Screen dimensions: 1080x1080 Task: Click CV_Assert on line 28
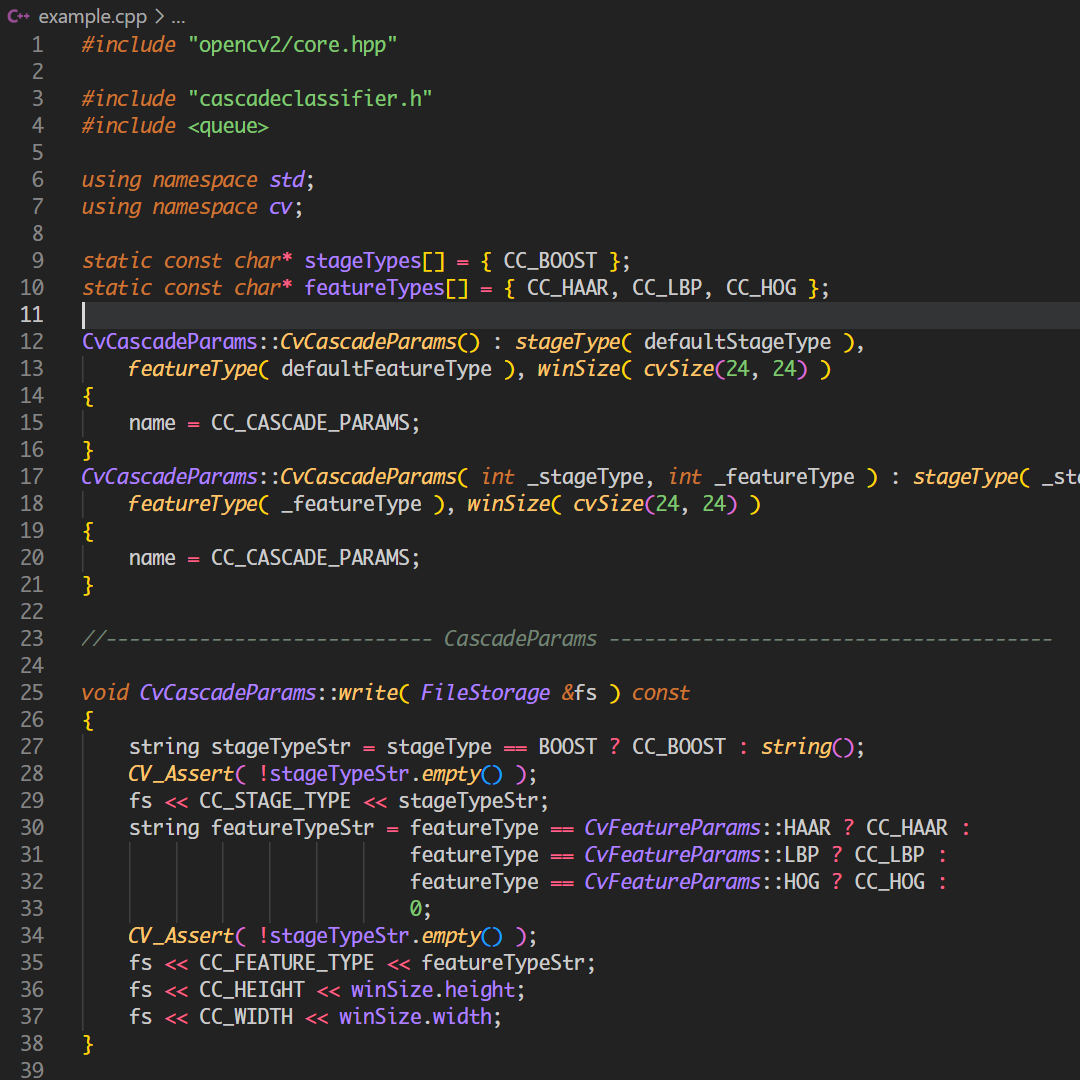coord(180,773)
